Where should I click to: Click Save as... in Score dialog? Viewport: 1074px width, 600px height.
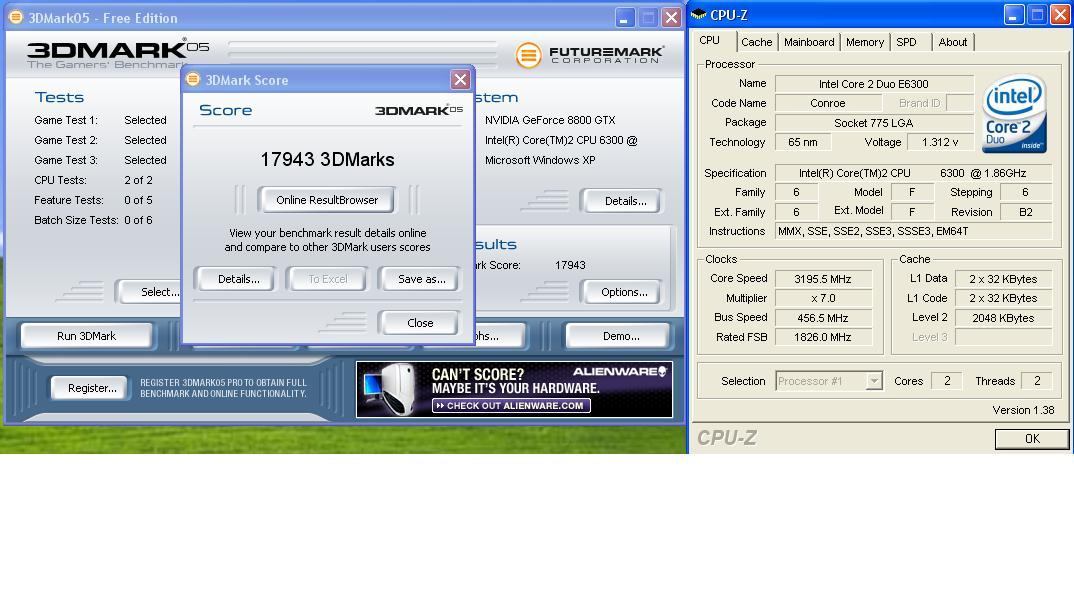[421, 279]
